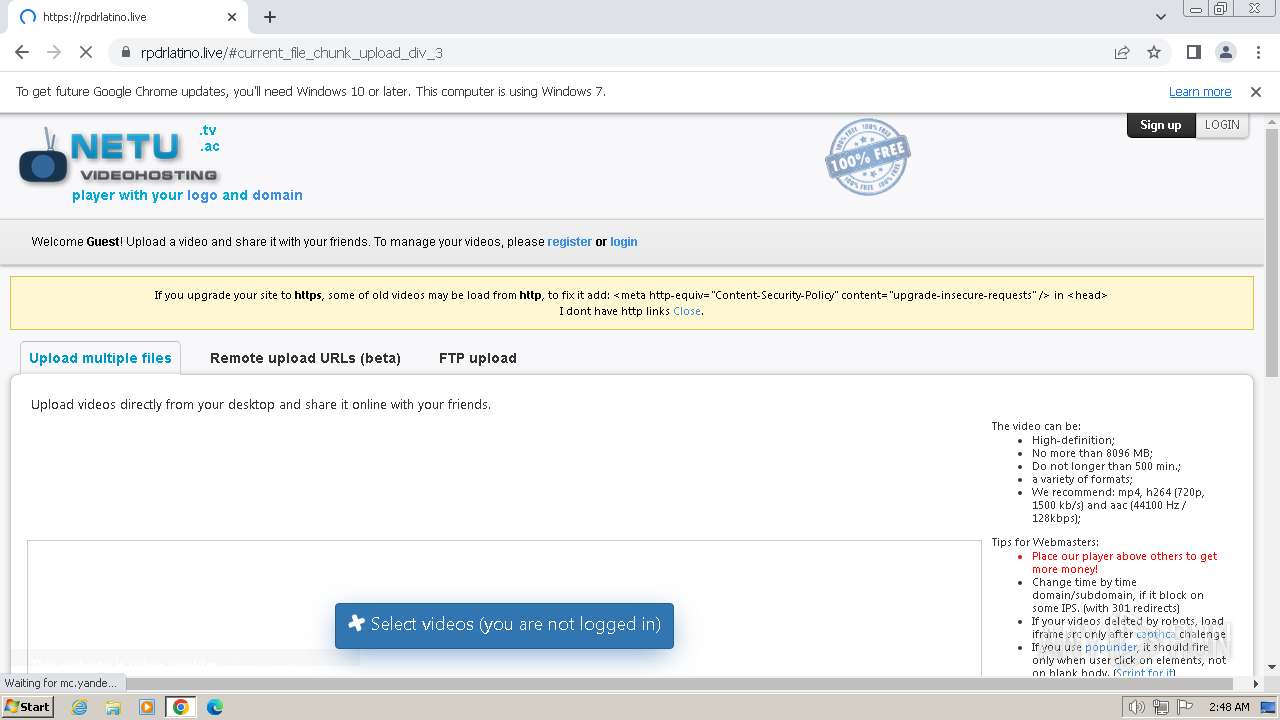Image resolution: width=1280 pixels, height=720 pixels.
Task: View site information lock icon
Action: click(x=125, y=52)
